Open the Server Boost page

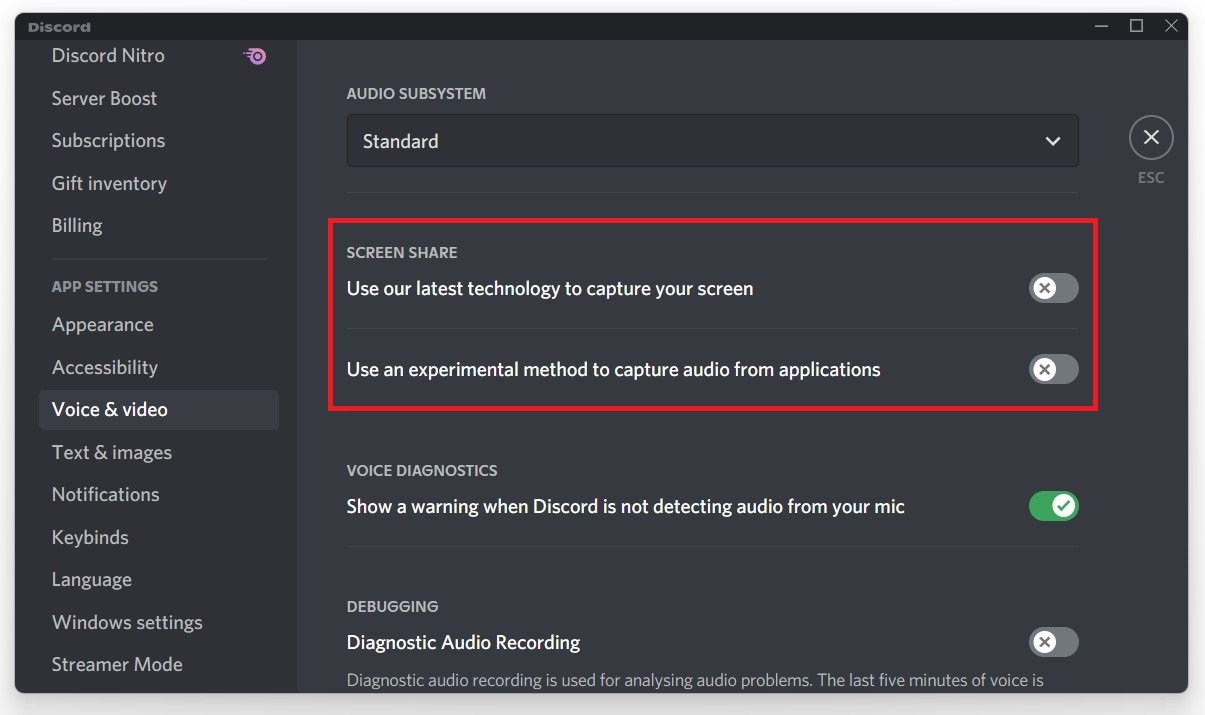click(104, 98)
